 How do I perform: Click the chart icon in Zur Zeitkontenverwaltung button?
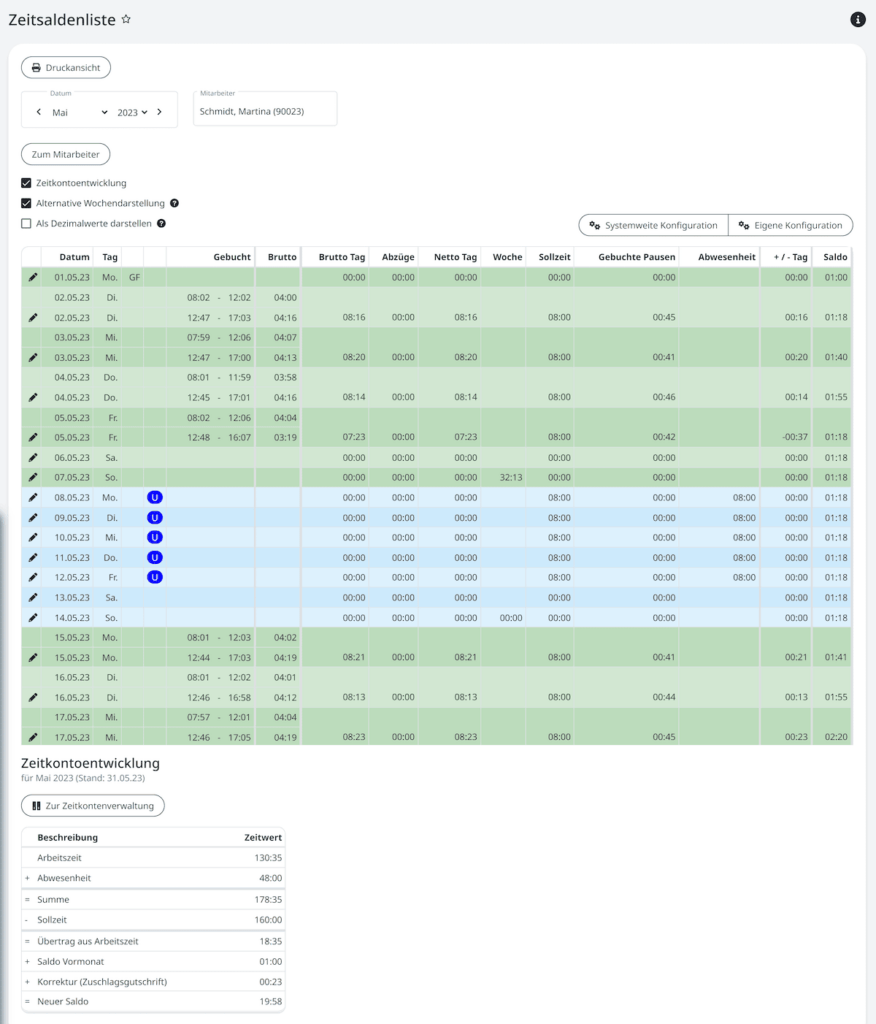pyautogui.click(x=35, y=805)
